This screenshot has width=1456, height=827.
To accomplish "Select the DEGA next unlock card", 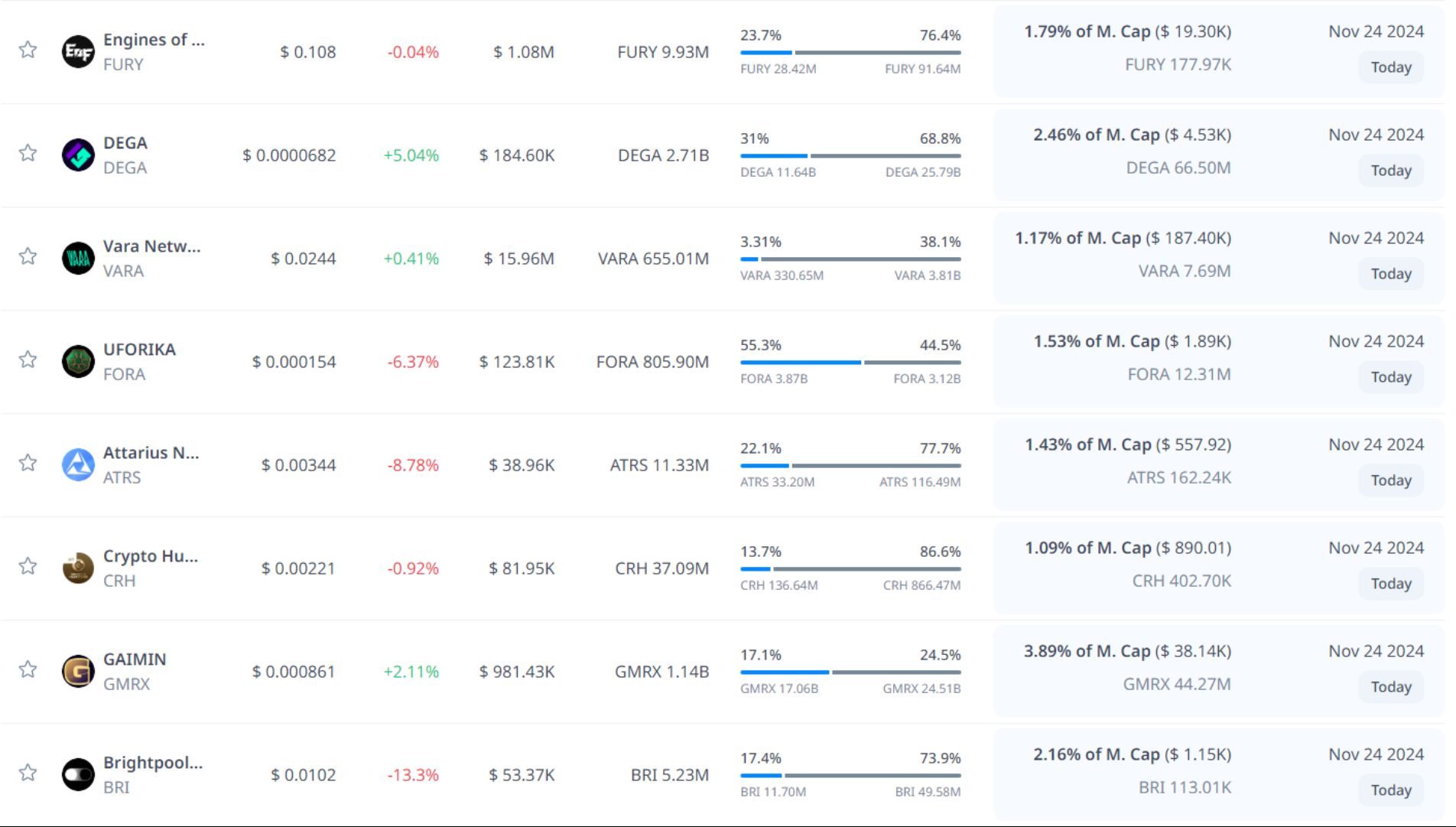I will (x=1219, y=155).
